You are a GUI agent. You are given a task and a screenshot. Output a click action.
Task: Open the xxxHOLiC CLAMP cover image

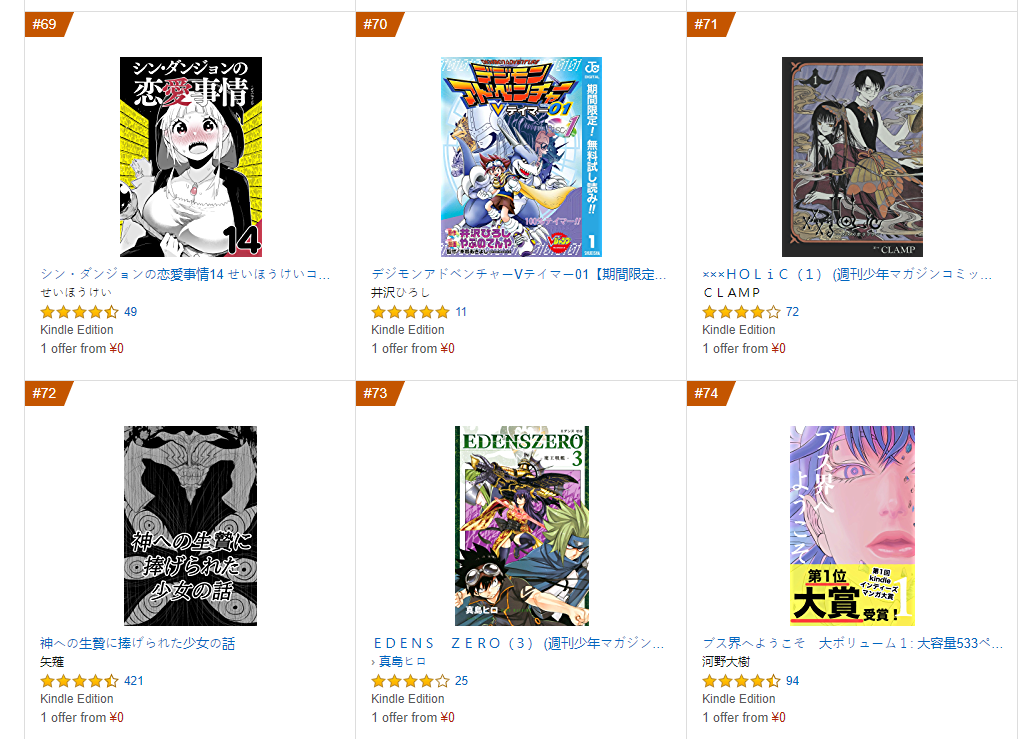[852, 157]
